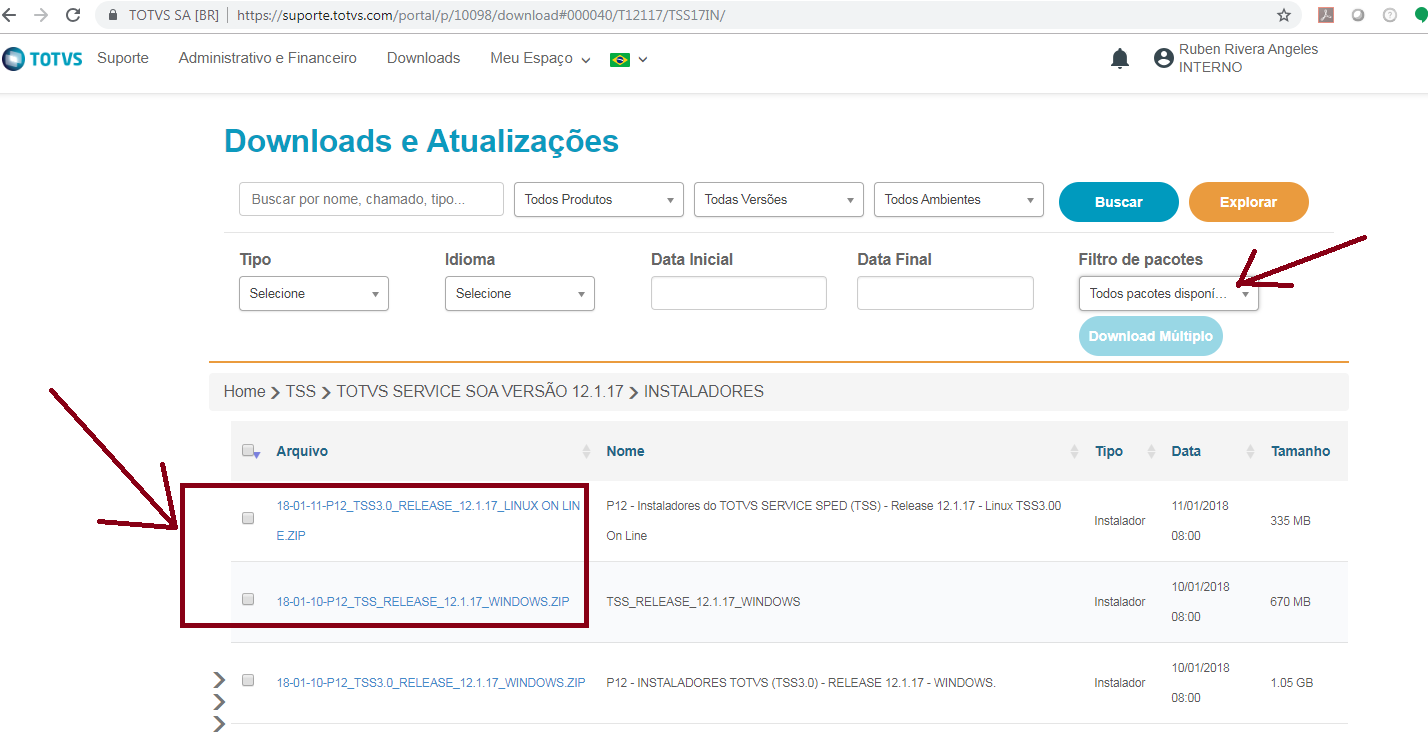Click the padlock icon in the address bar
The height and width of the screenshot is (738, 1428).
click(x=112, y=15)
